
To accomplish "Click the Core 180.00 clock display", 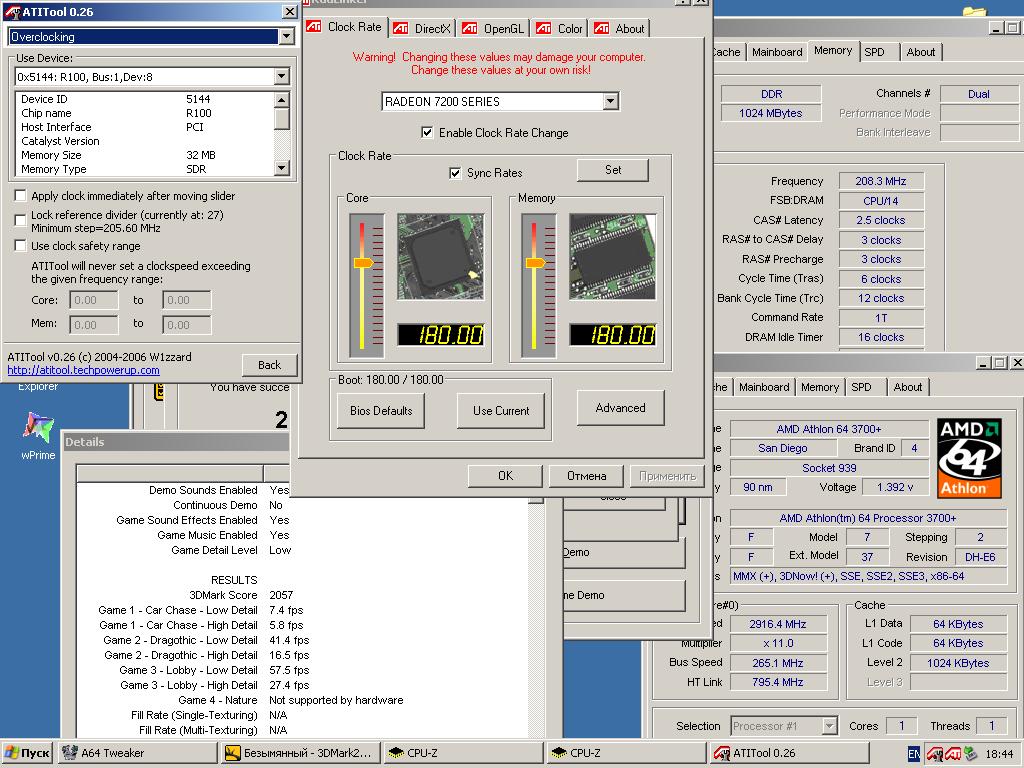I will pos(441,335).
